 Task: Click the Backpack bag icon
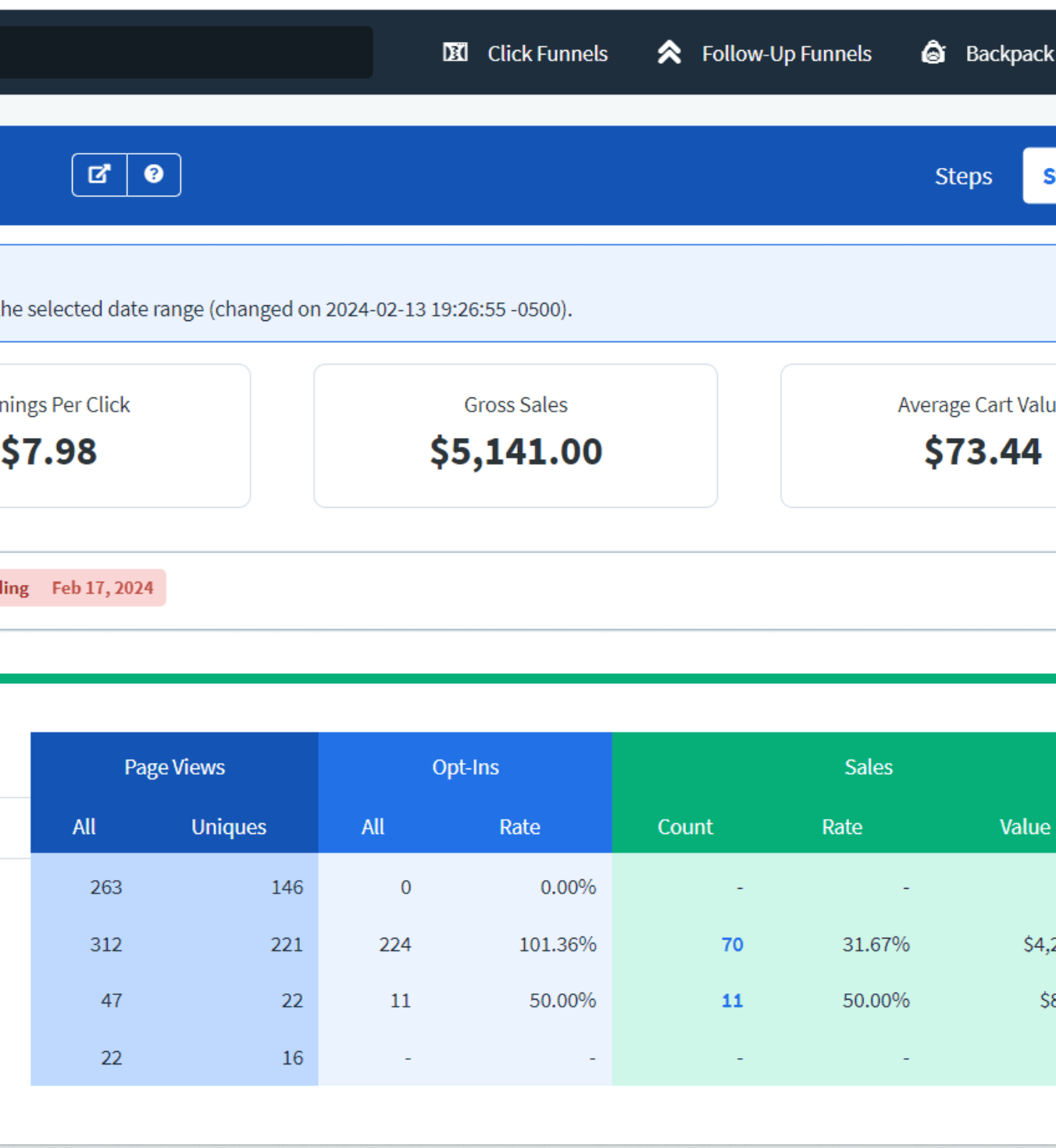933,52
